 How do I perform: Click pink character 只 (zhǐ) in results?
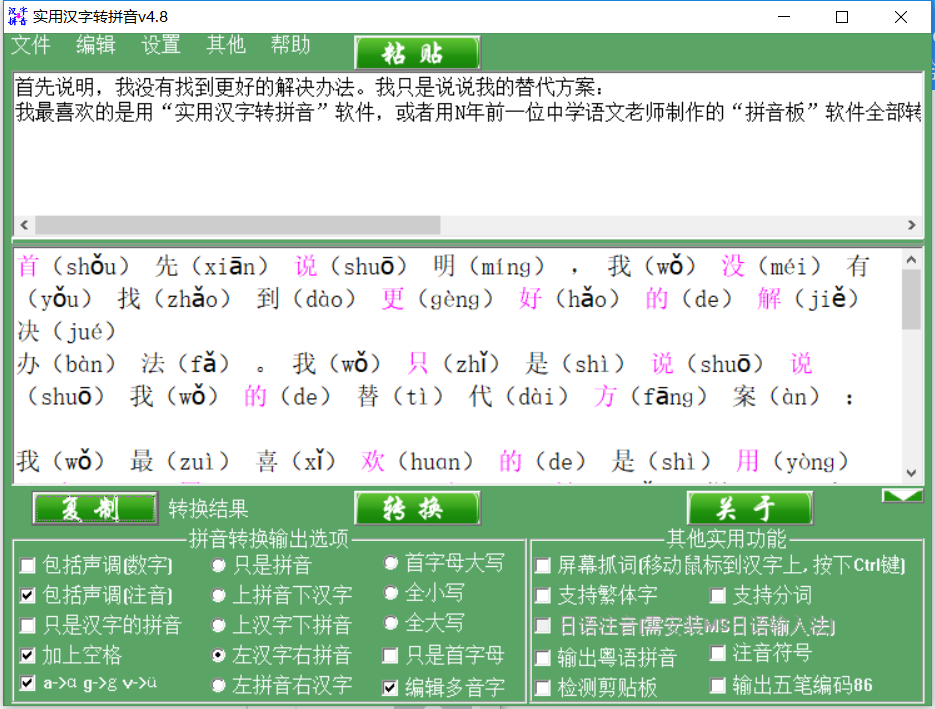(x=418, y=363)
